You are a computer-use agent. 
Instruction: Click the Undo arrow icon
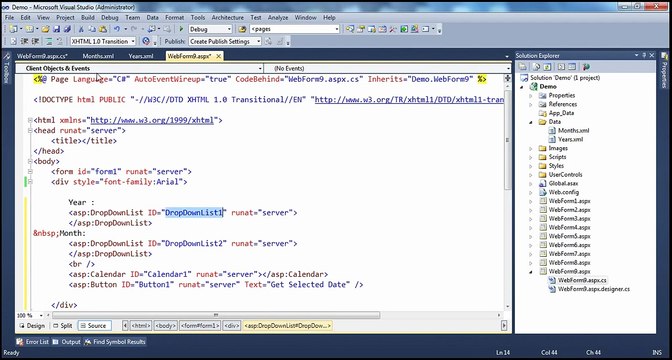[x=117, y=29]
